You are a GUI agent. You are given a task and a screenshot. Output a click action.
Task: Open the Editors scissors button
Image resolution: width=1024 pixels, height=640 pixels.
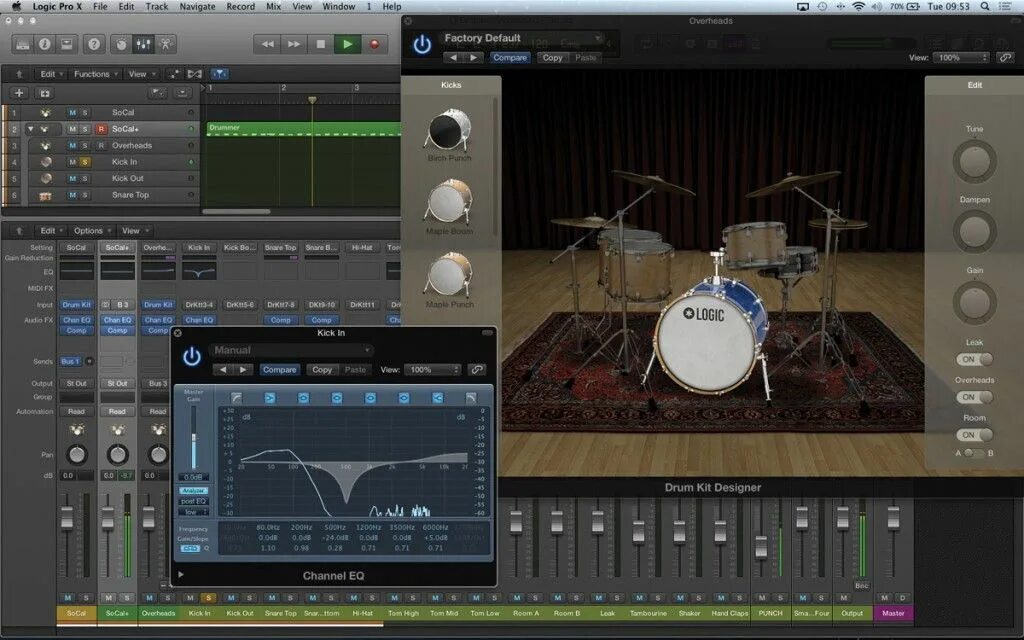(165, 44)
